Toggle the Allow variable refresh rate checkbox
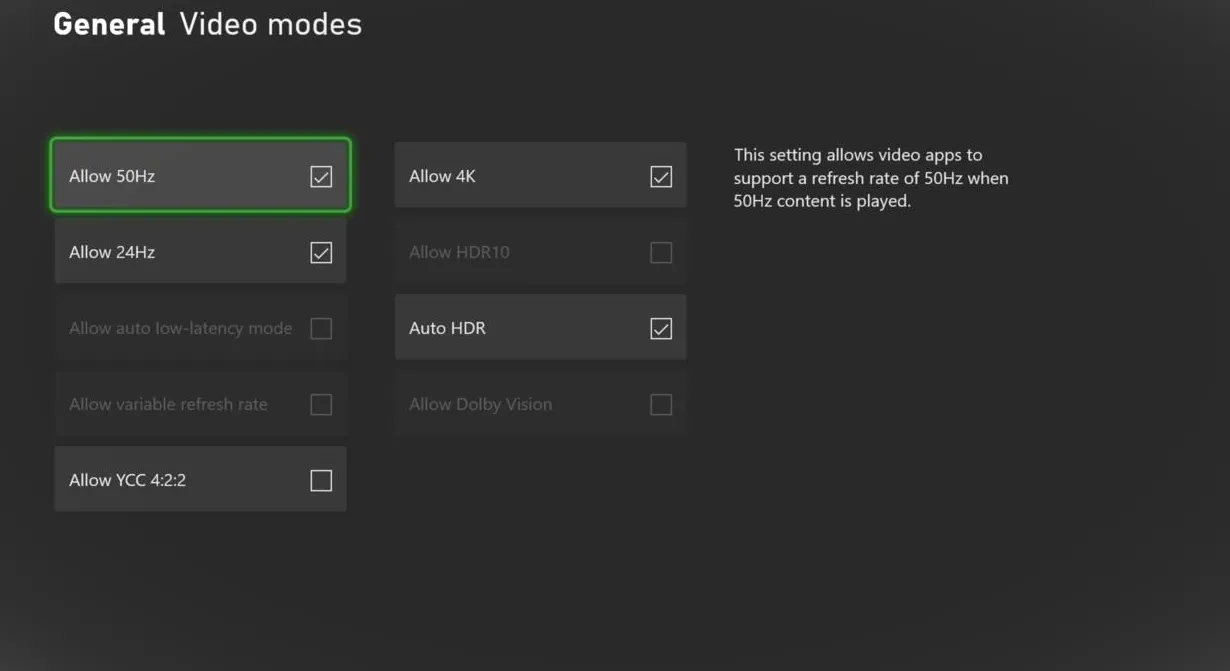This screenshot has width=1230, height=671. click(x=321, y=405)
